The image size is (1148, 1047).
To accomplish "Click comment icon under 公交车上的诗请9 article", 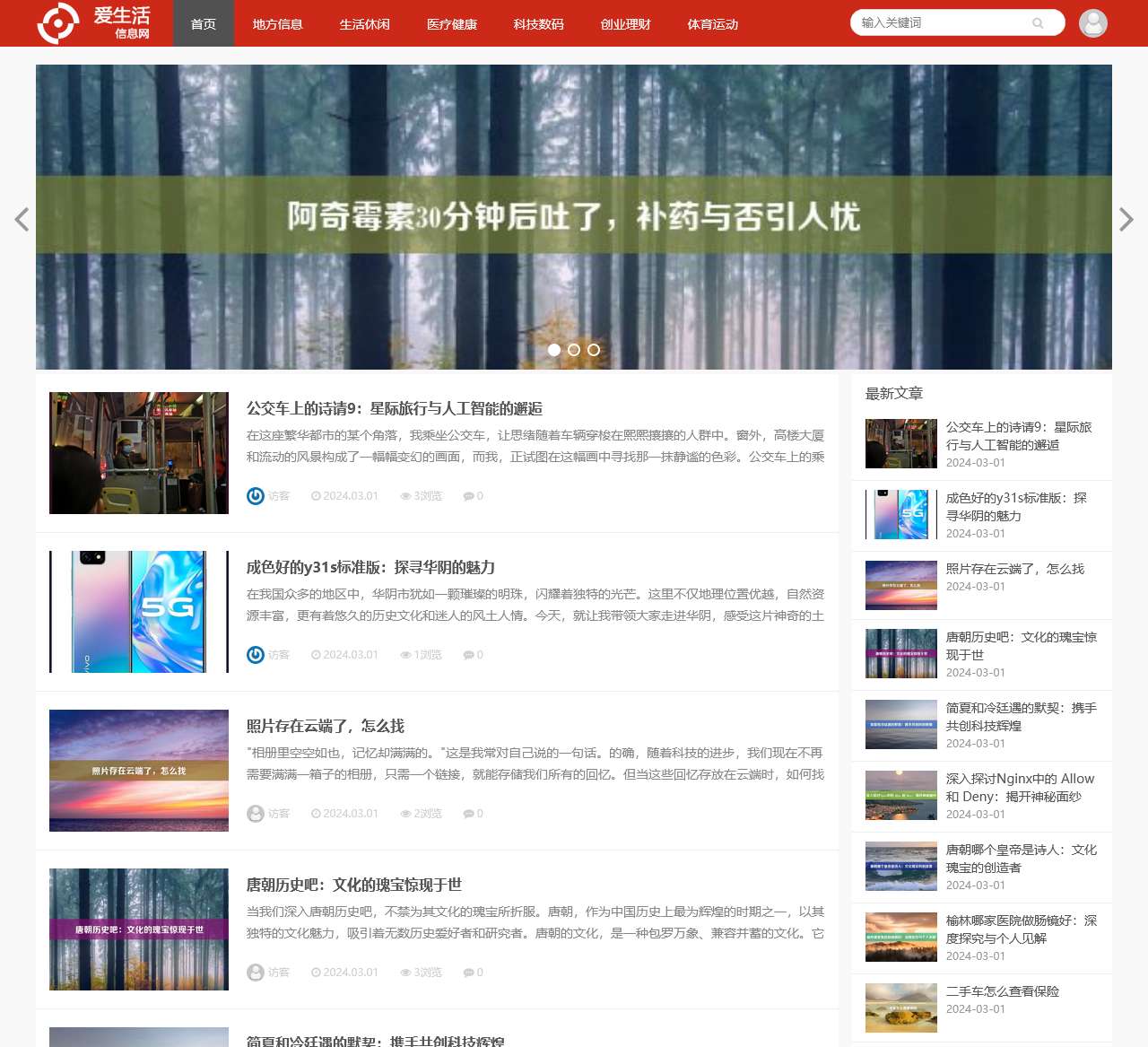I will [x=468, y=496].
